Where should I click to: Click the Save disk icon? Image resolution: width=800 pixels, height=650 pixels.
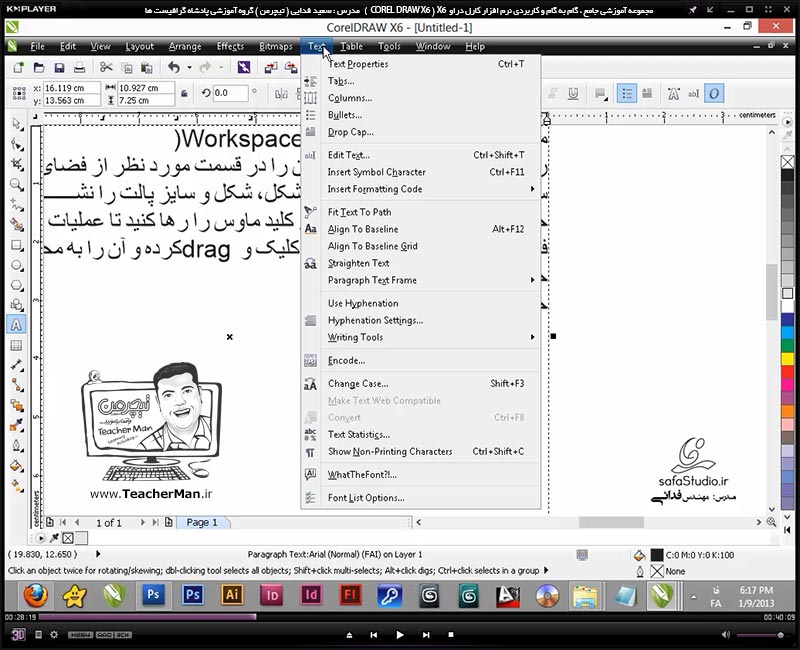click(59, 67)
